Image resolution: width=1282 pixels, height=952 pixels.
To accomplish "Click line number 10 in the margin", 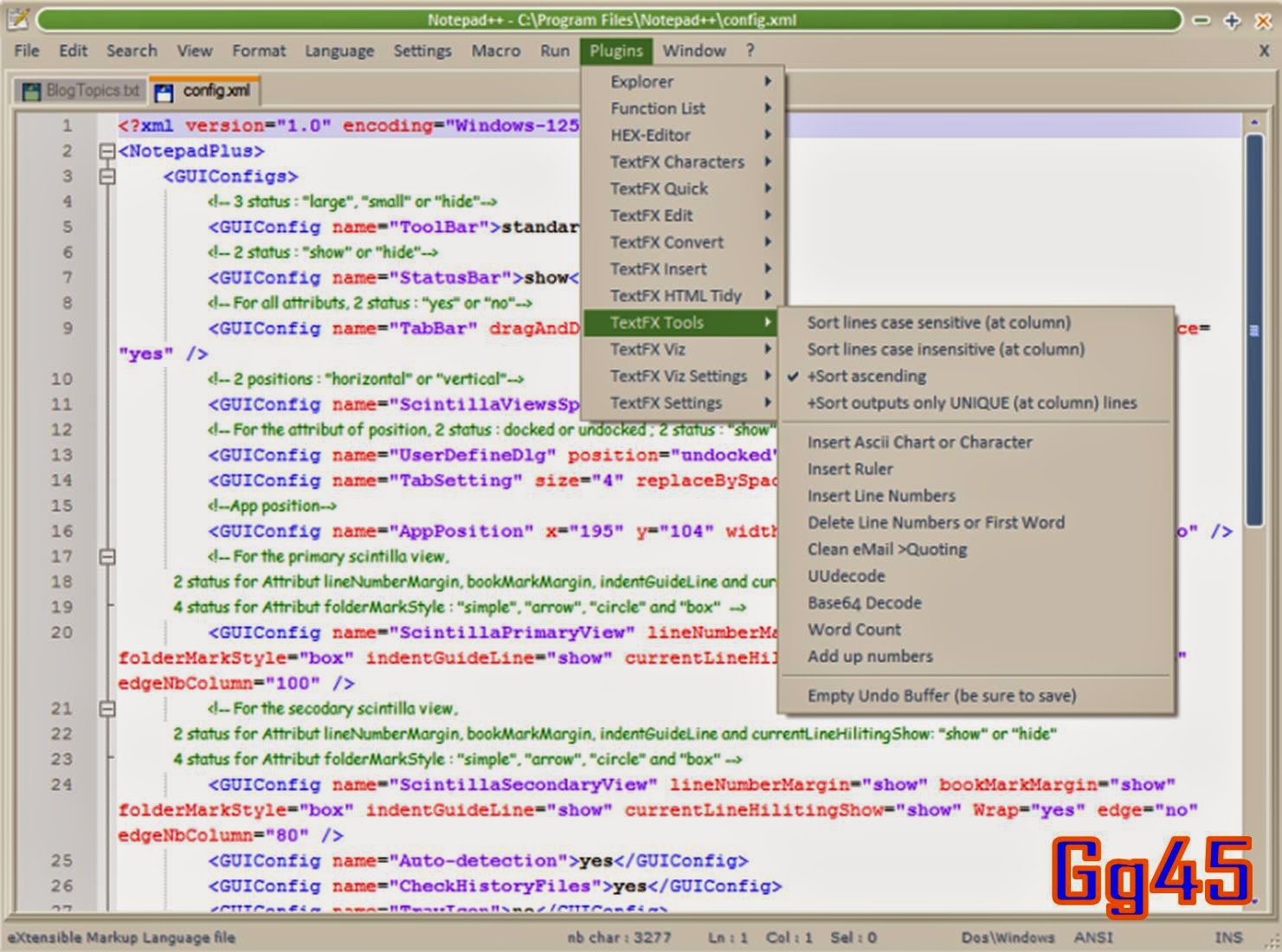I will [61, 379].
